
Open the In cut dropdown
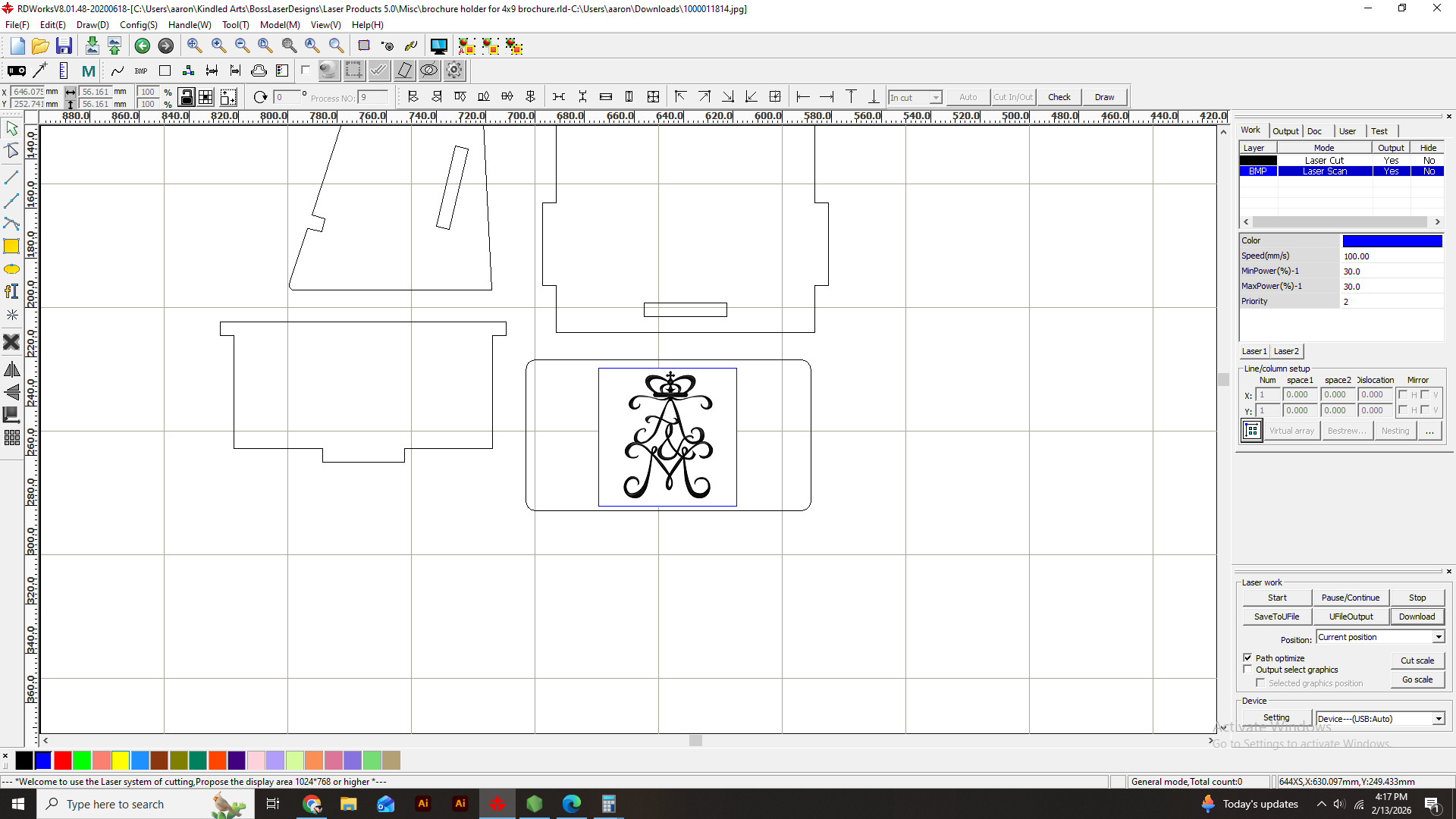click(935, 97)
